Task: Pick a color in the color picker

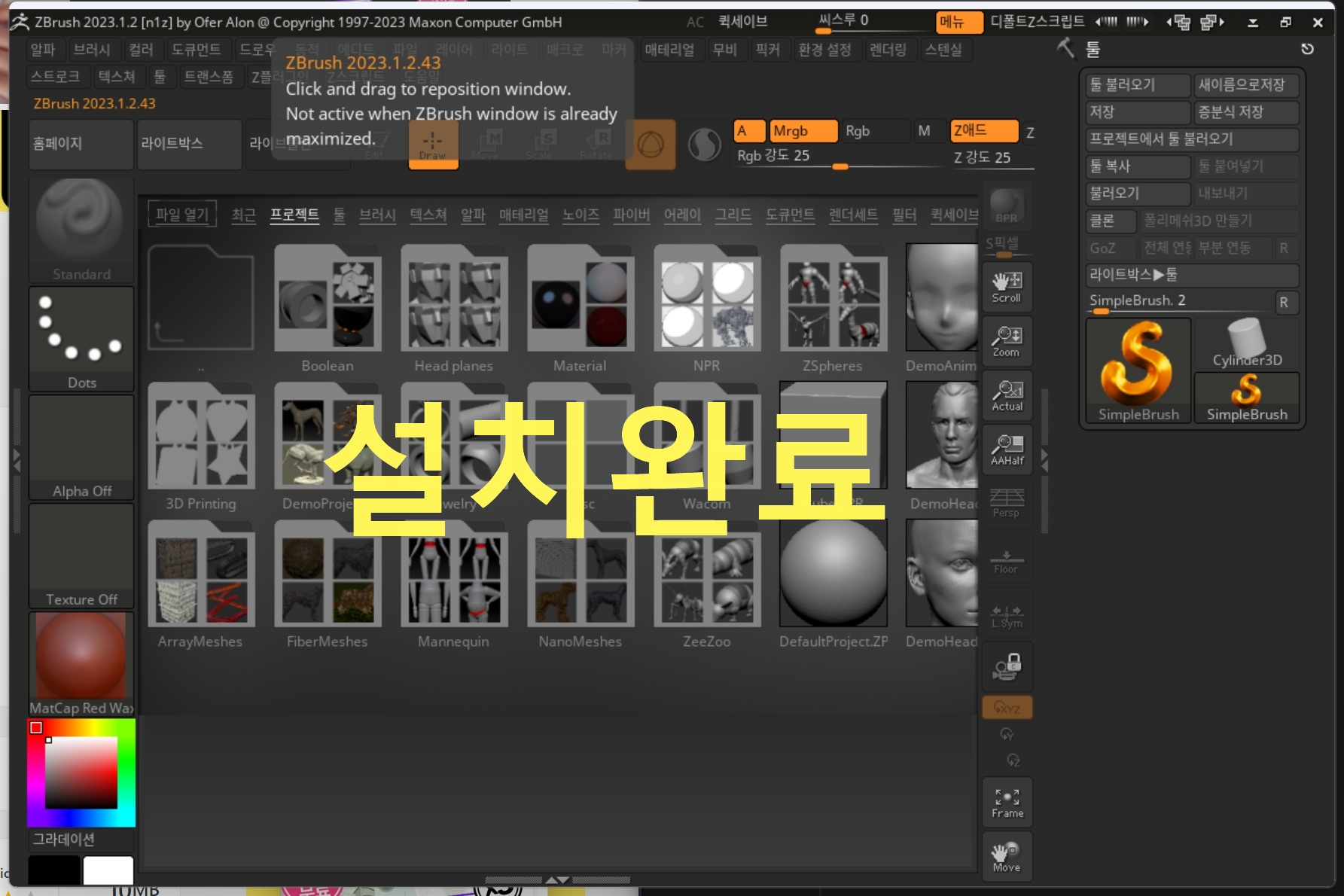Action: click(x=81, y=773)
